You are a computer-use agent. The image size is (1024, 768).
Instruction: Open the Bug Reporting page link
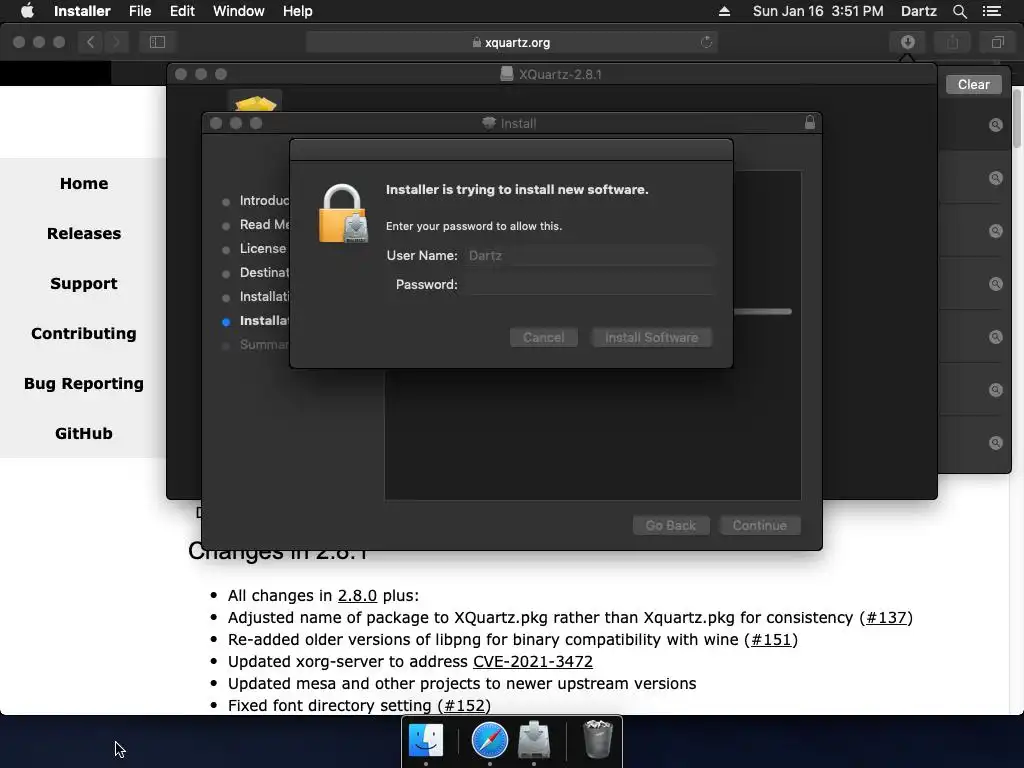84,383
